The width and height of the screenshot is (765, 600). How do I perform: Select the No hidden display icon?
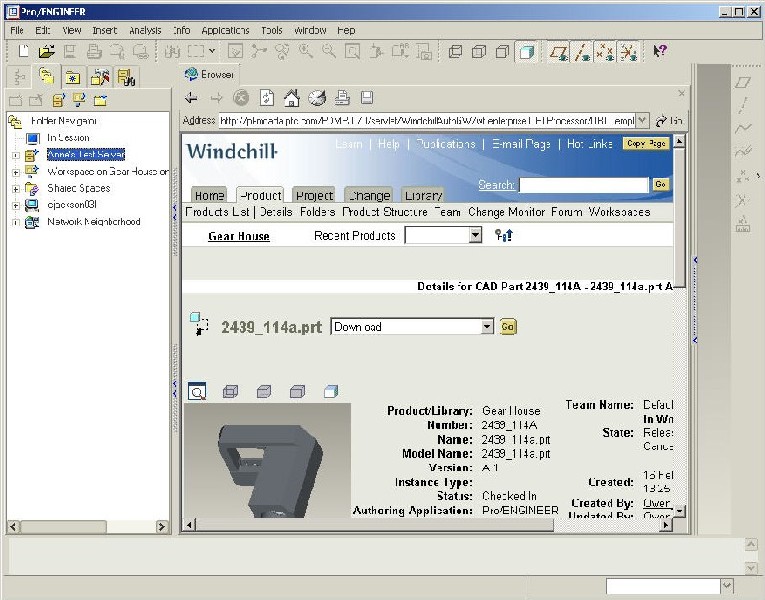[x=503, y=51]
